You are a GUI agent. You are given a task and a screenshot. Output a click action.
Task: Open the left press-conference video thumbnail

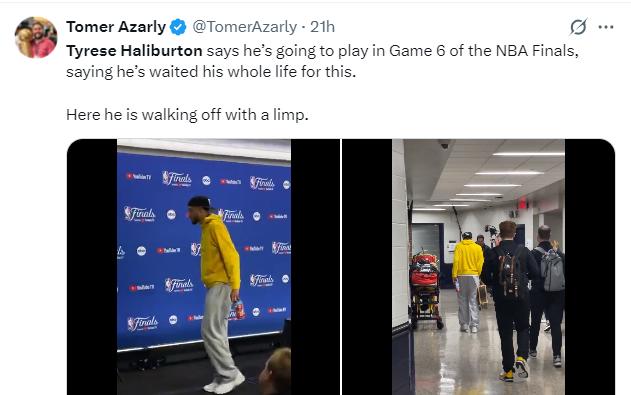(x=204, y=267)
